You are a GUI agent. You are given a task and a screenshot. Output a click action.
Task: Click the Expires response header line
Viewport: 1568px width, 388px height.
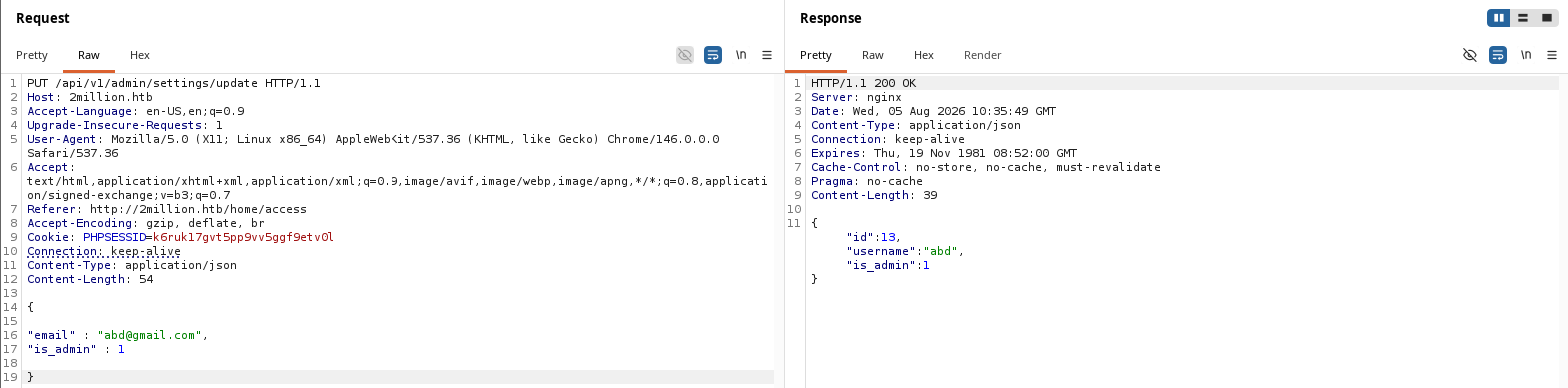(944, 153)
